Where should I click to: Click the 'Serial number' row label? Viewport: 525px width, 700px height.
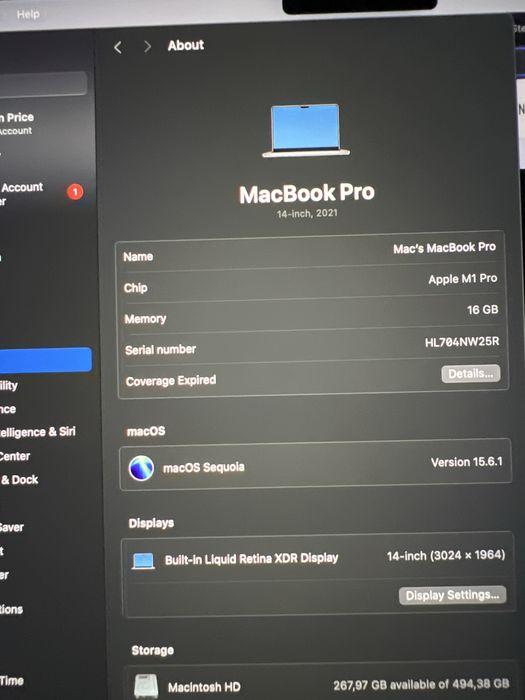point(160,350)
